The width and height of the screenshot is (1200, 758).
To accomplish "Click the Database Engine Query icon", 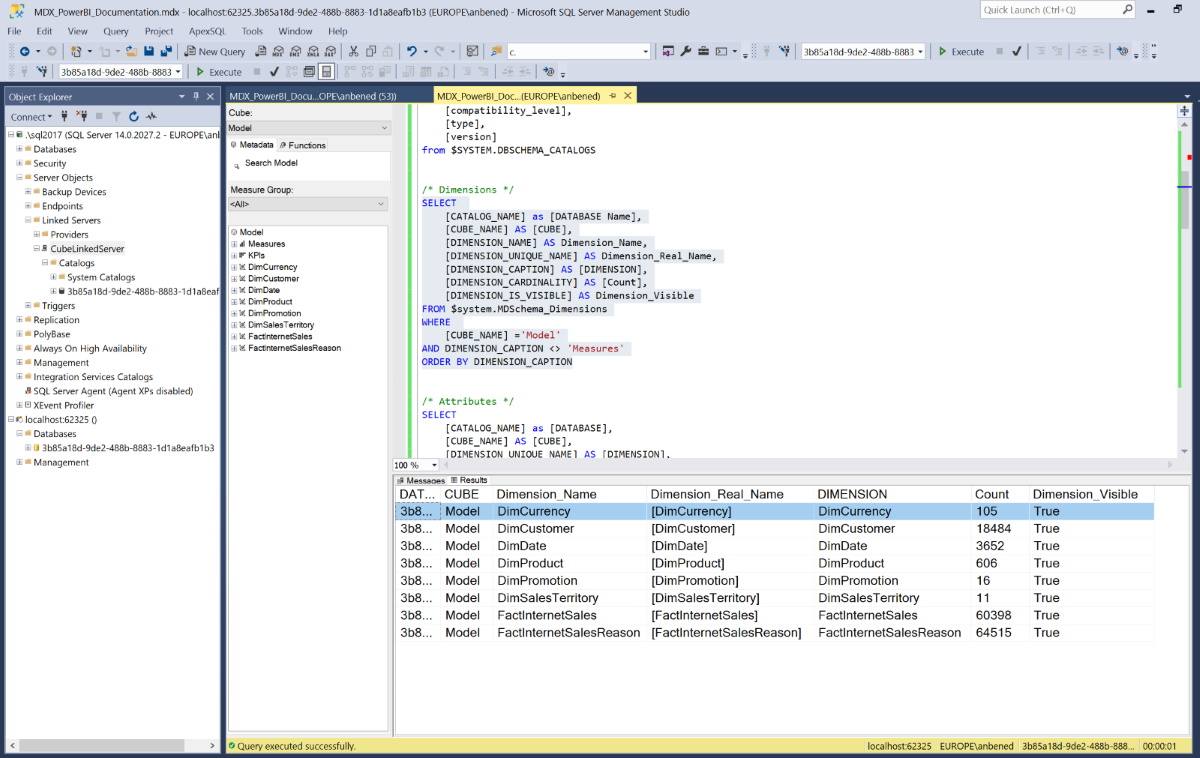I will (x=260, y=51).
